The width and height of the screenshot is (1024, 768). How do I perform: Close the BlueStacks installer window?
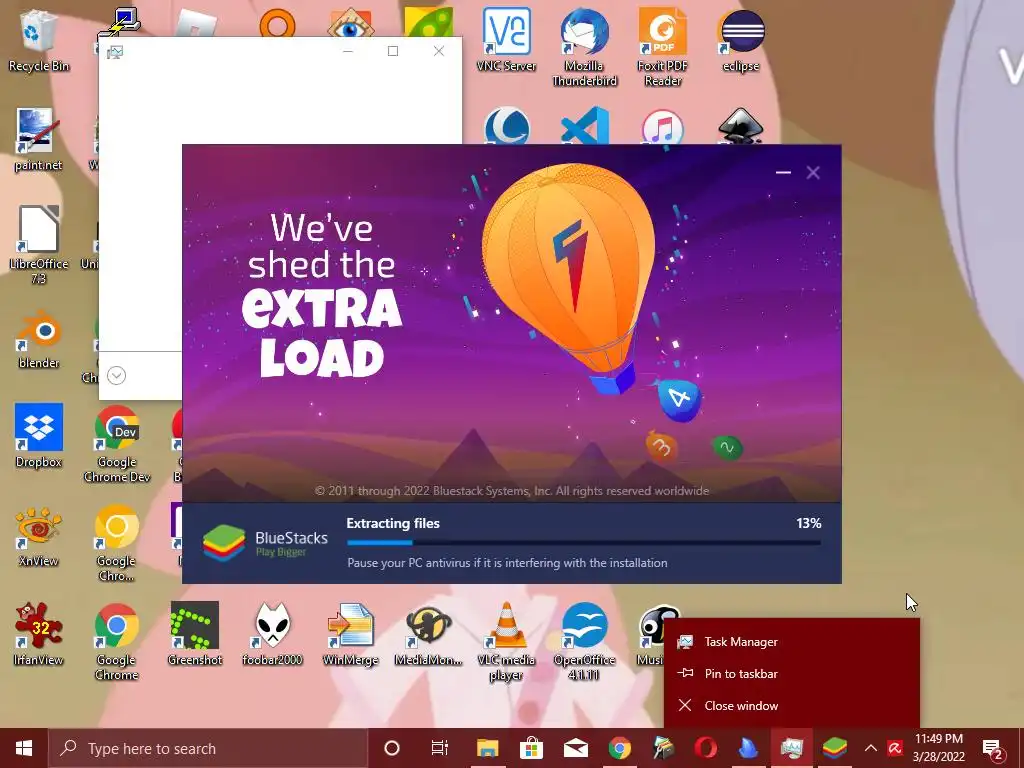[x=813, y=172]
